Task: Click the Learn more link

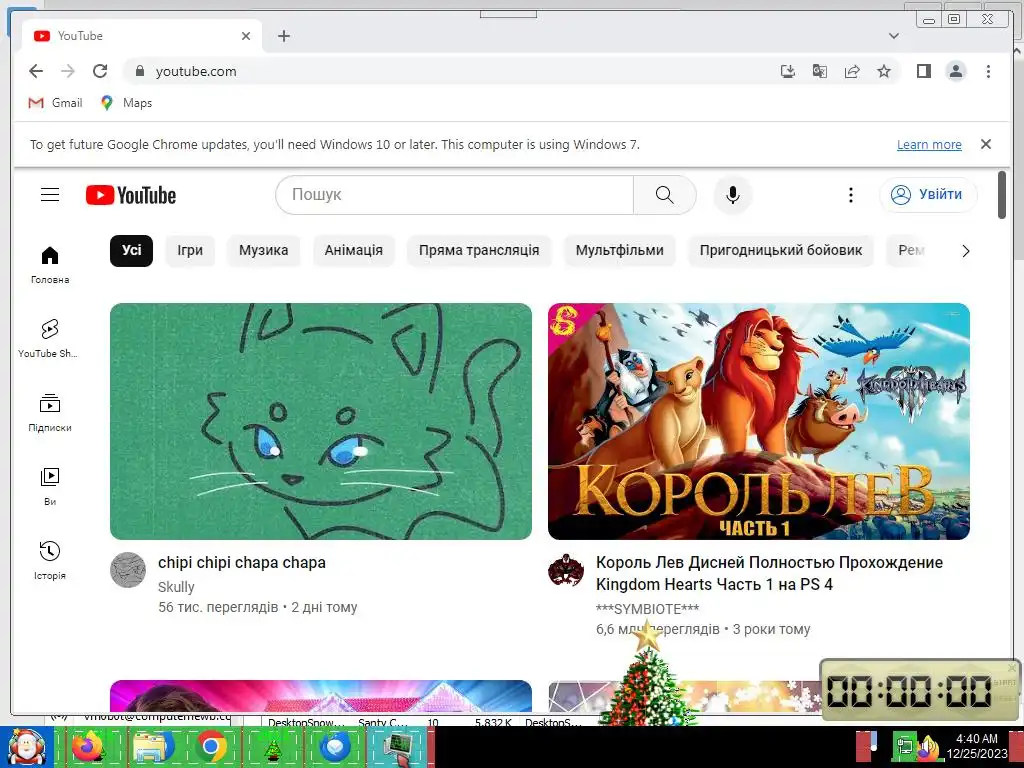Action: click(x=929, y=144)
